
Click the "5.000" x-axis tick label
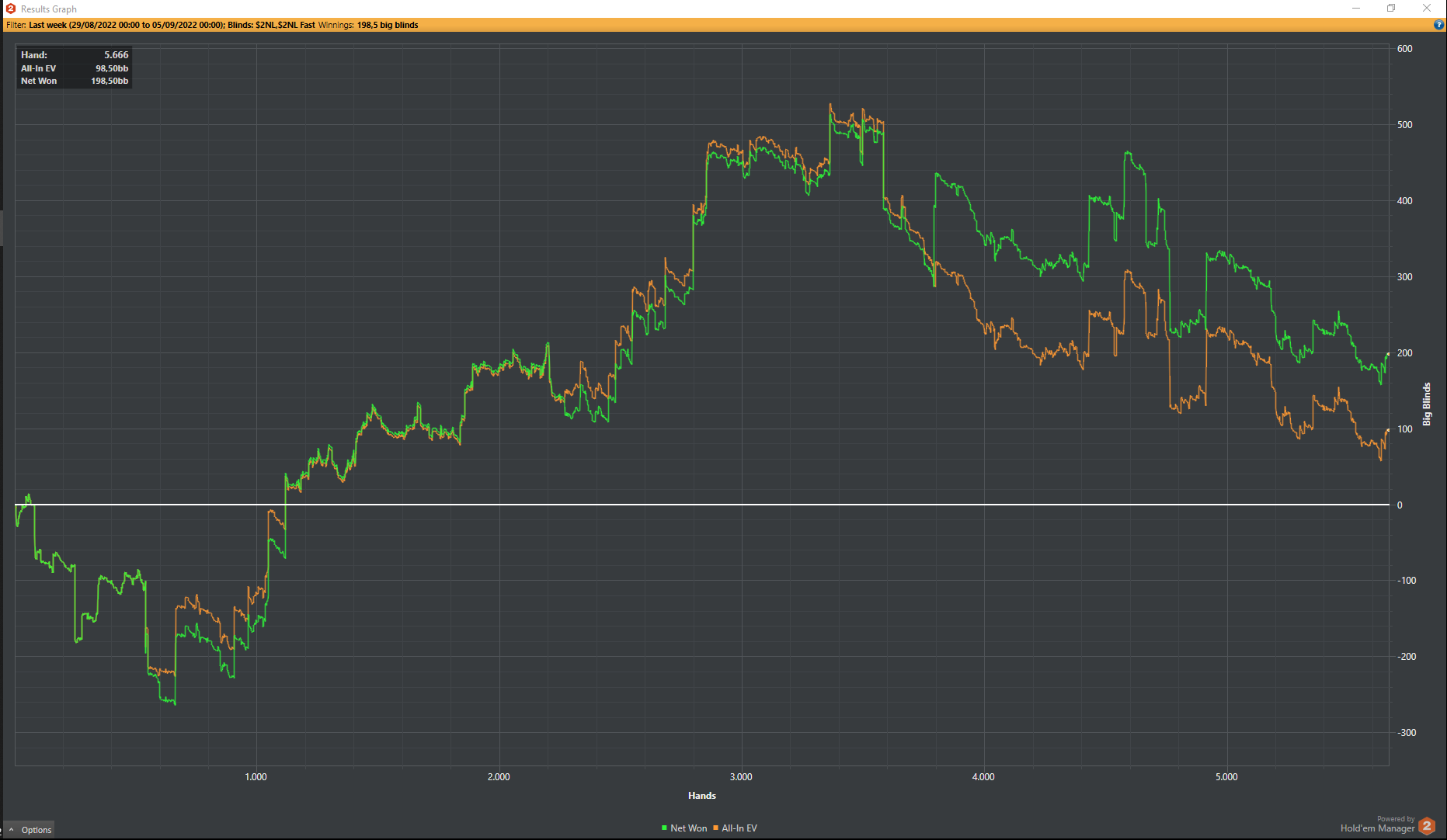[x=1226, y=777]
